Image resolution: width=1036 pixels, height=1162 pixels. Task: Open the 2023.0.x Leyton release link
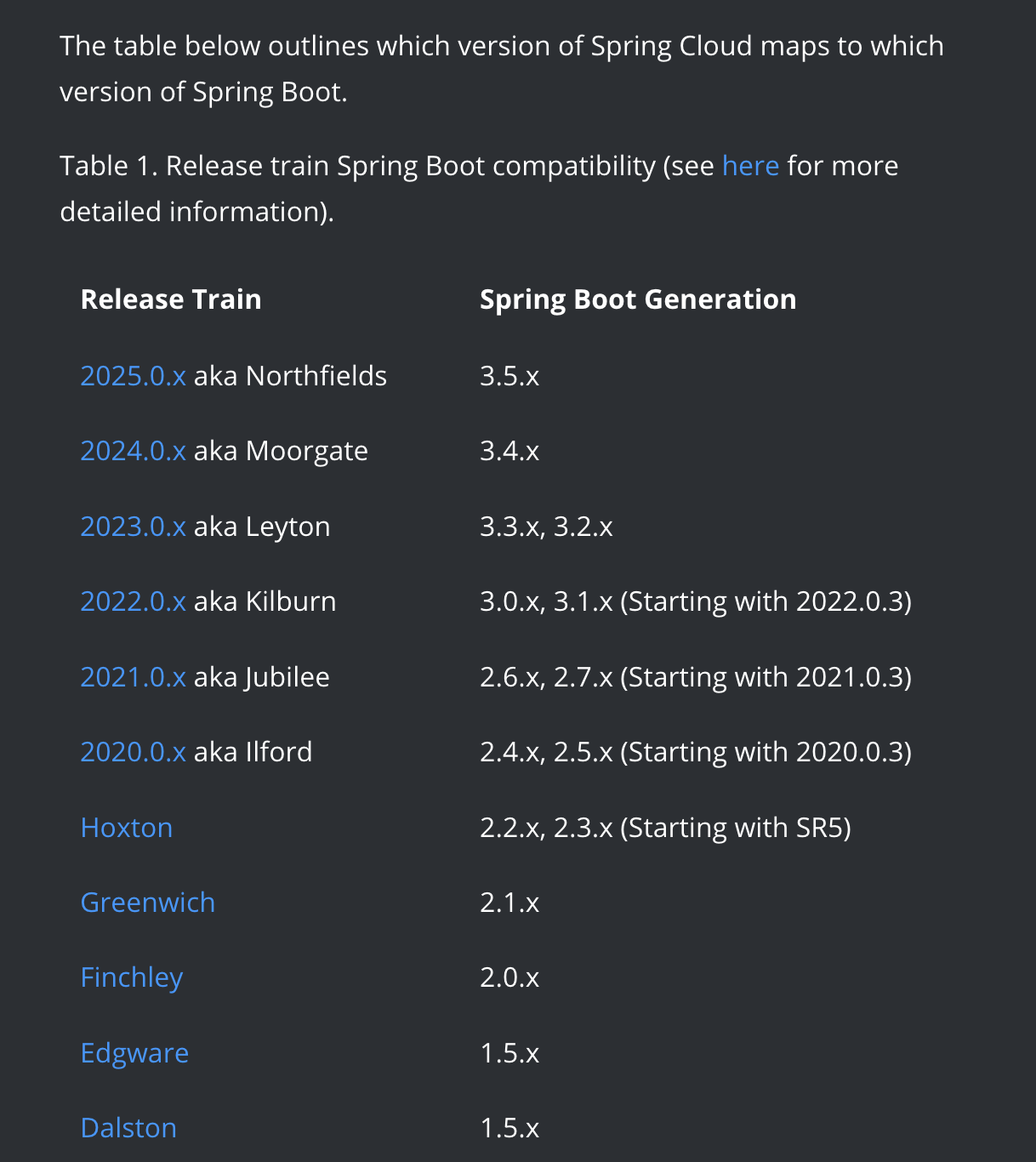point(133,527)
